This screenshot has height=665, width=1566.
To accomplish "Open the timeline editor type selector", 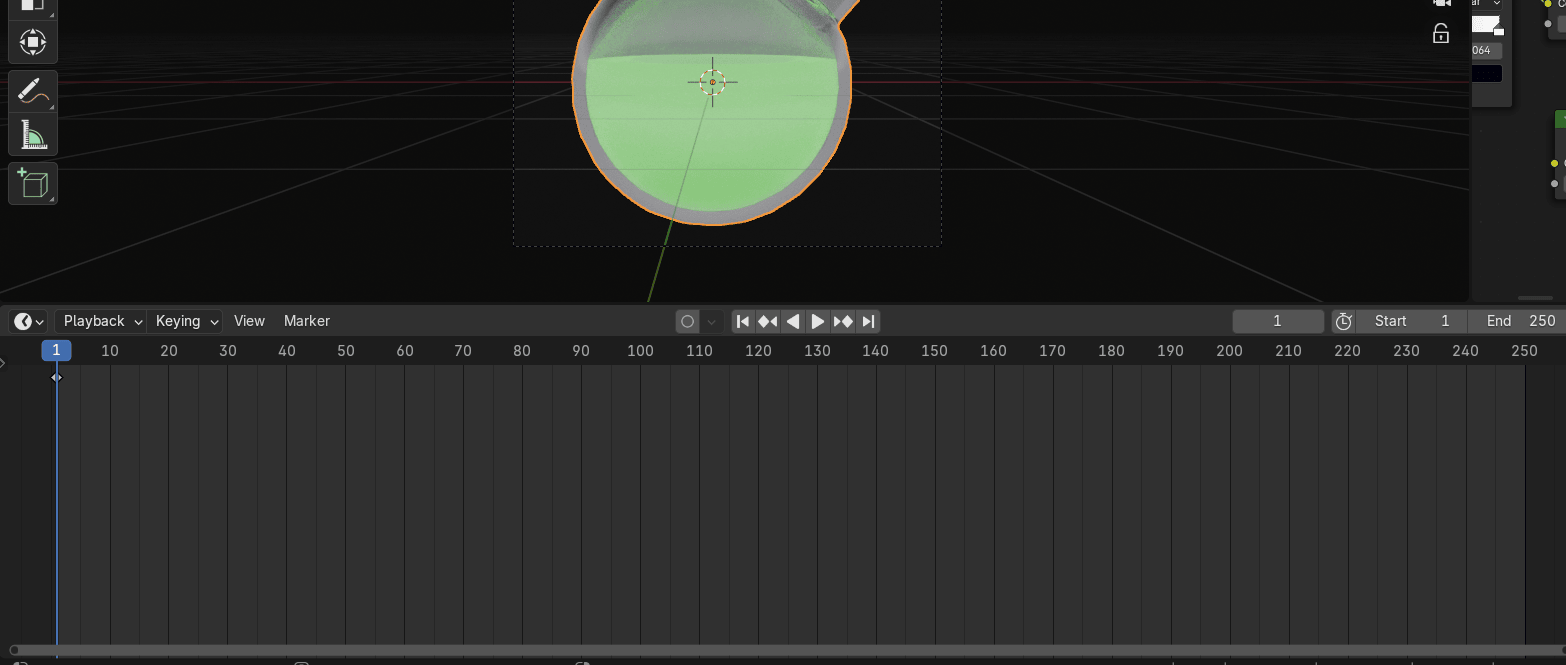I will click(28, 321).
